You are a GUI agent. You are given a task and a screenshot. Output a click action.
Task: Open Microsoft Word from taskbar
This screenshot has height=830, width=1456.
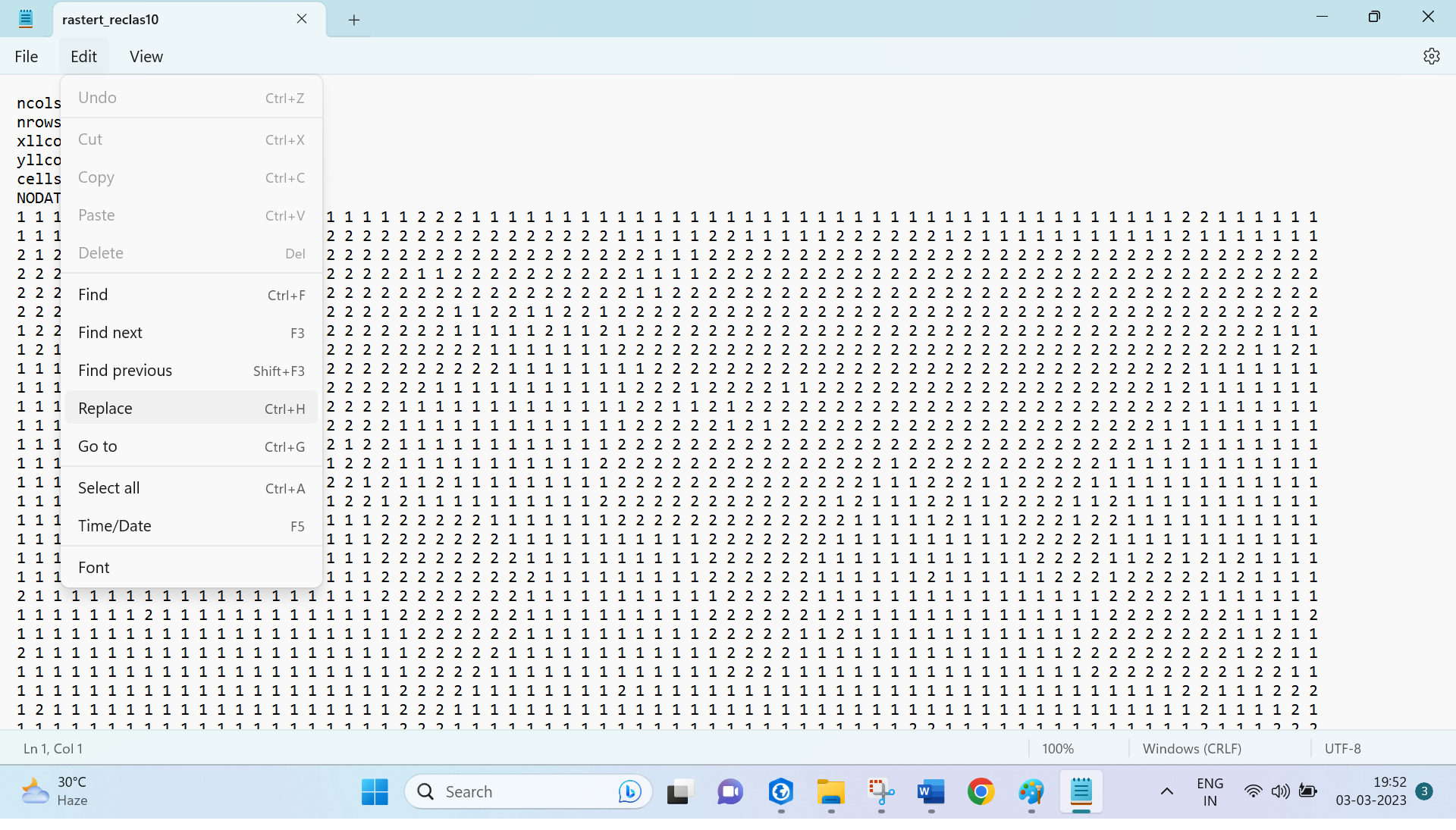pos(930,792)
